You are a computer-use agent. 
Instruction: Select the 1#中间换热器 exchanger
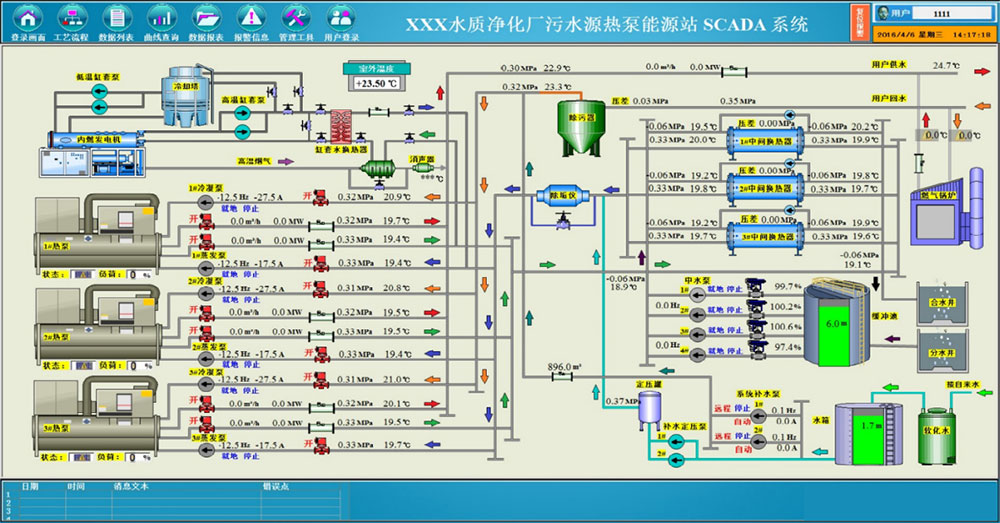click(x=765, y=141)
